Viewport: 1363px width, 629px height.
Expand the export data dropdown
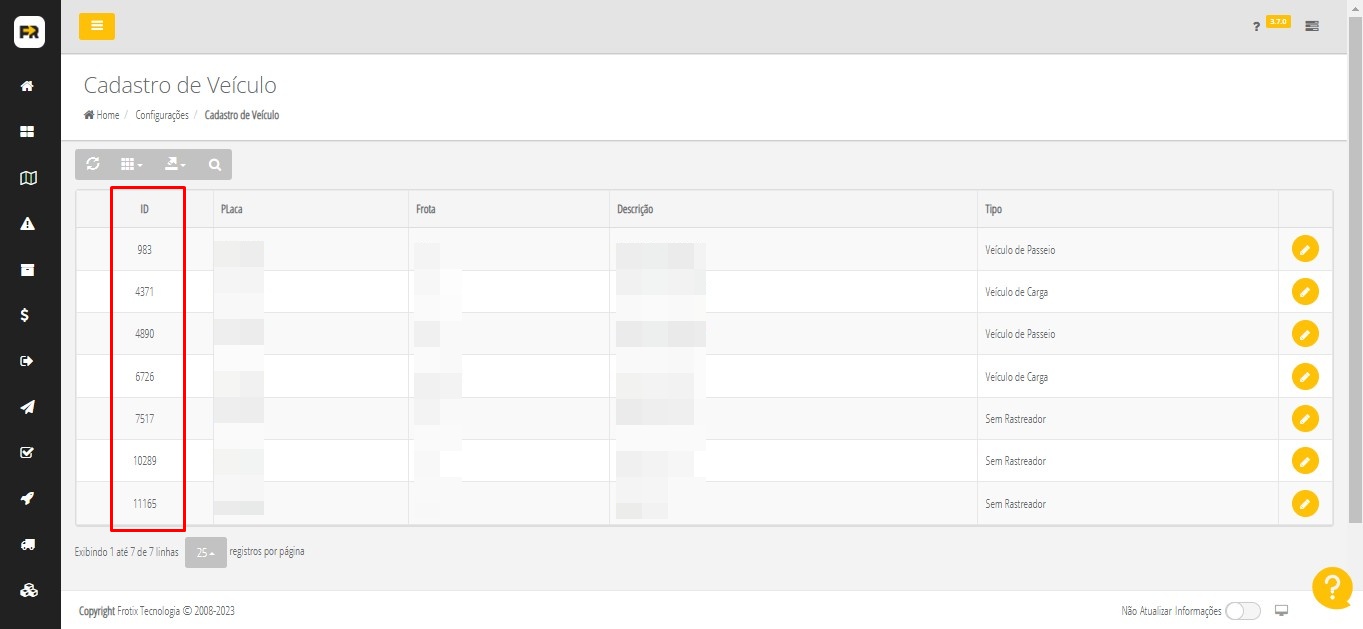pos(175,164)
